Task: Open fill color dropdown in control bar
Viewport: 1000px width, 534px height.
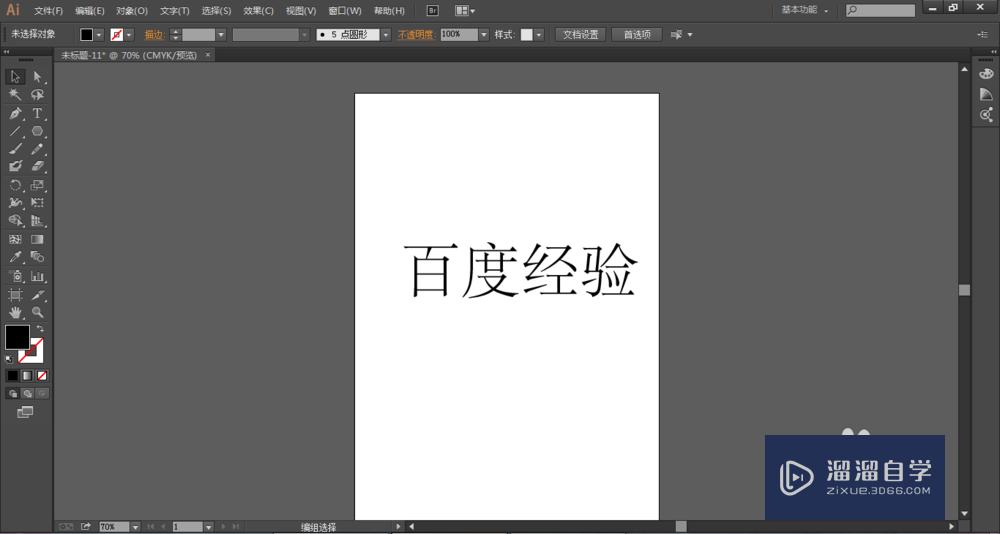Action: tap(99, 34)
